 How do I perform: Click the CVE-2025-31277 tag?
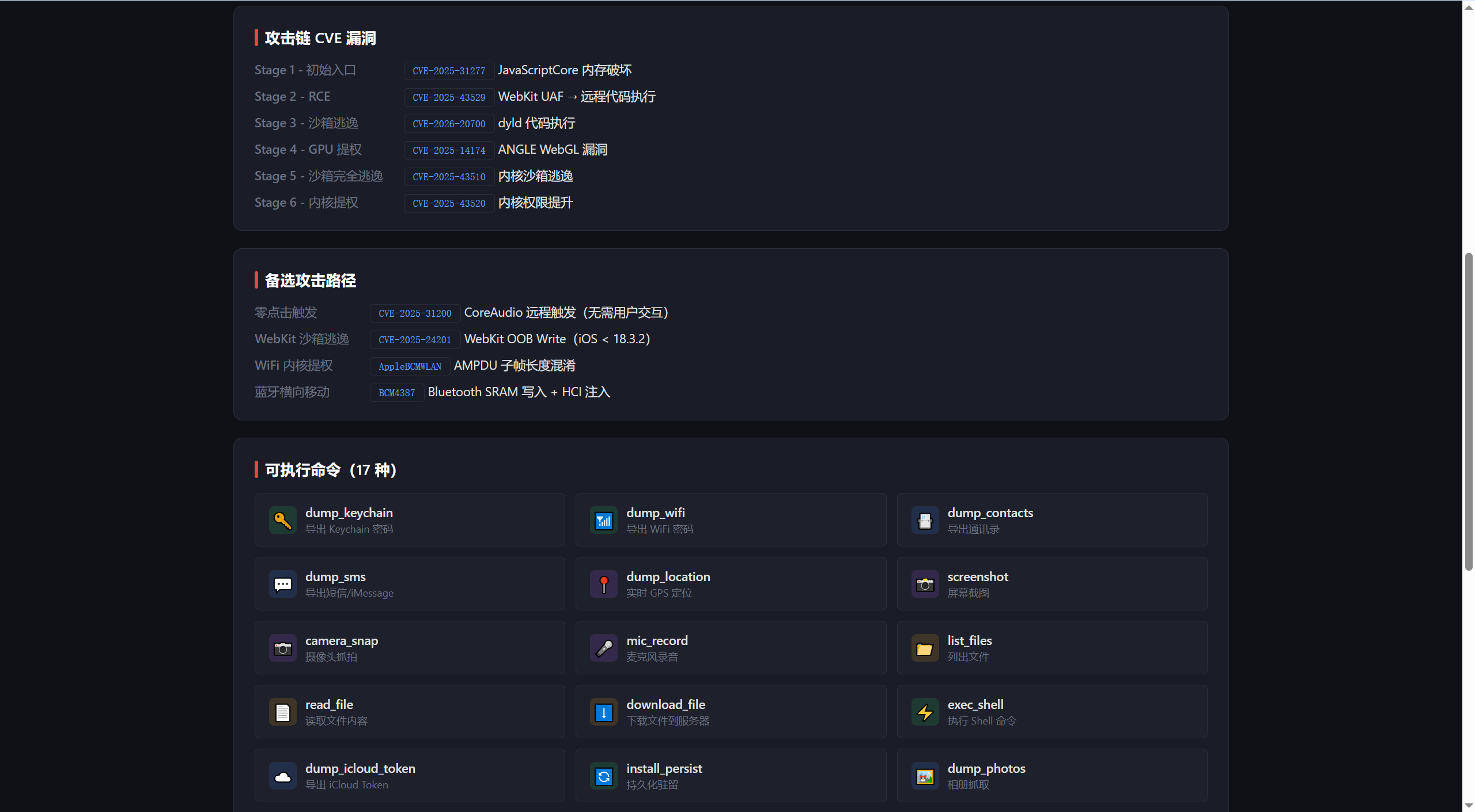(449, 71)
